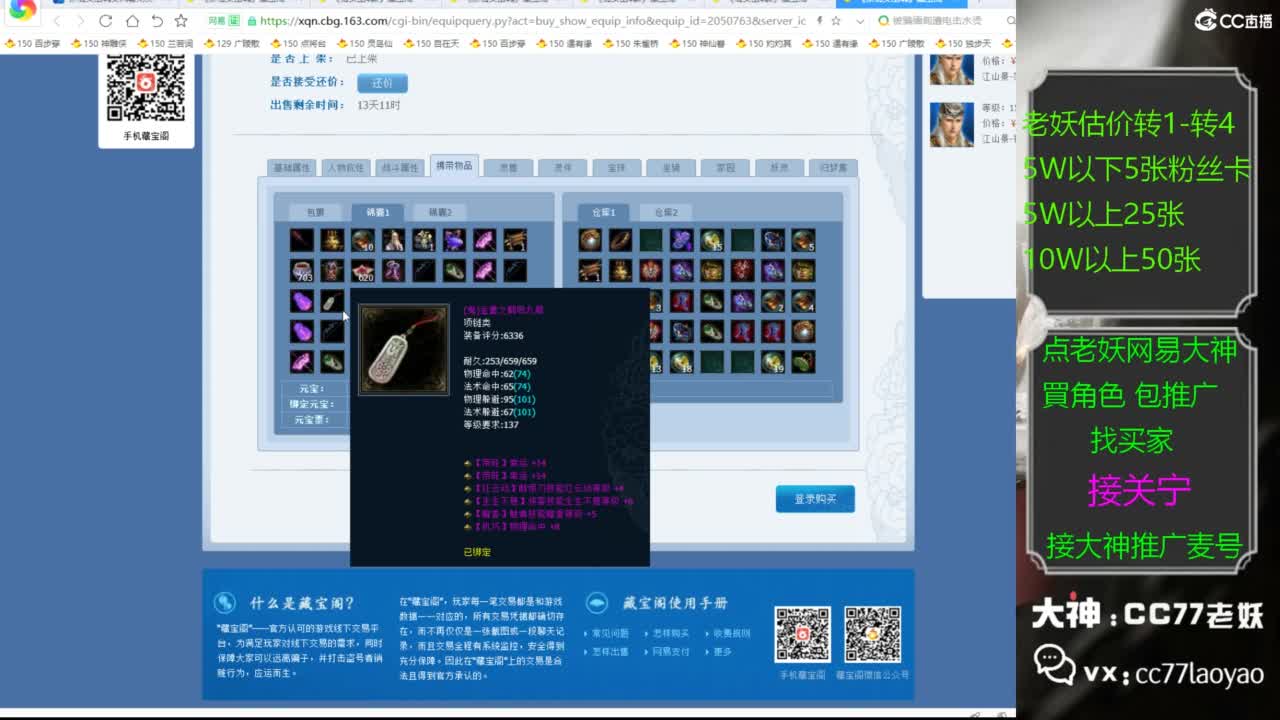This screenshot has width=1280, height=720.
Task: Click the favorites star left of the address bar
Action: [x=181, y=21]
